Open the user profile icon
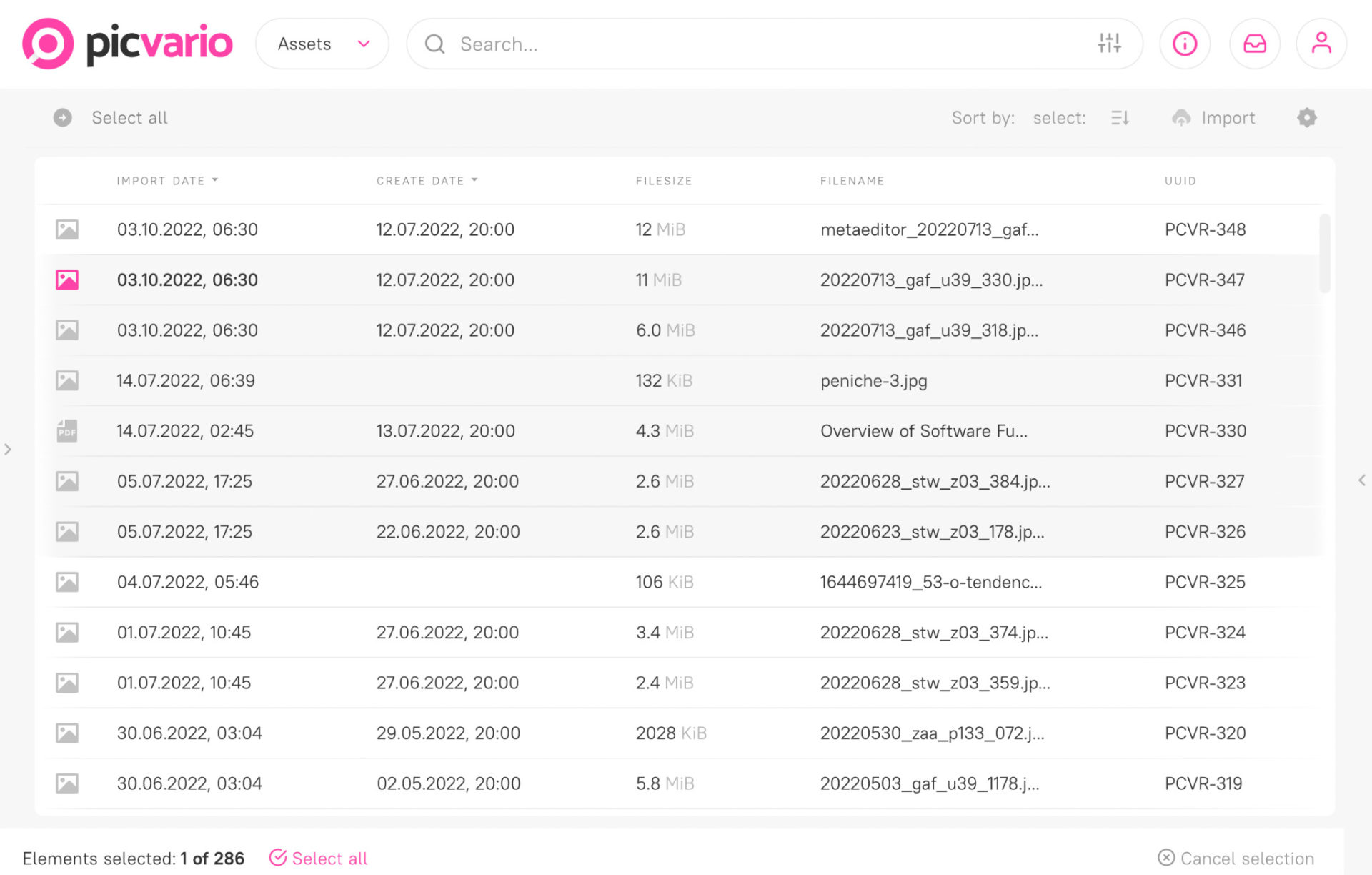The width and height of the screenshot is (1372, 875). 1321,44
